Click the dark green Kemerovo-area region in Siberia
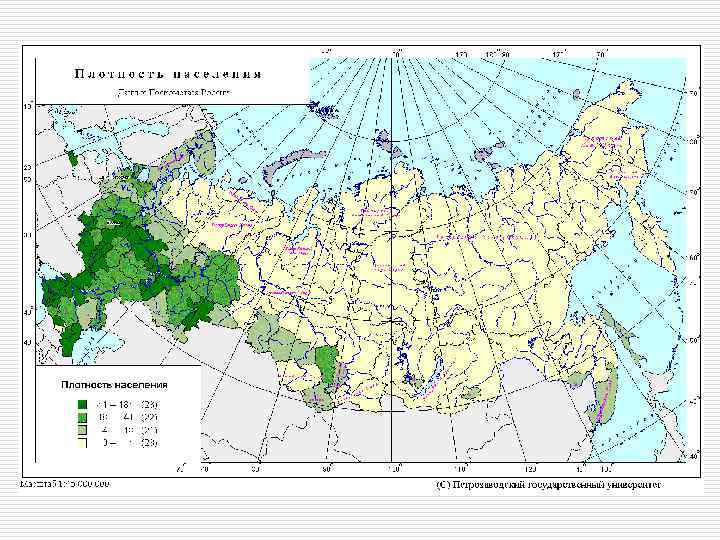 pyautogui.click(x=328, y=366)
